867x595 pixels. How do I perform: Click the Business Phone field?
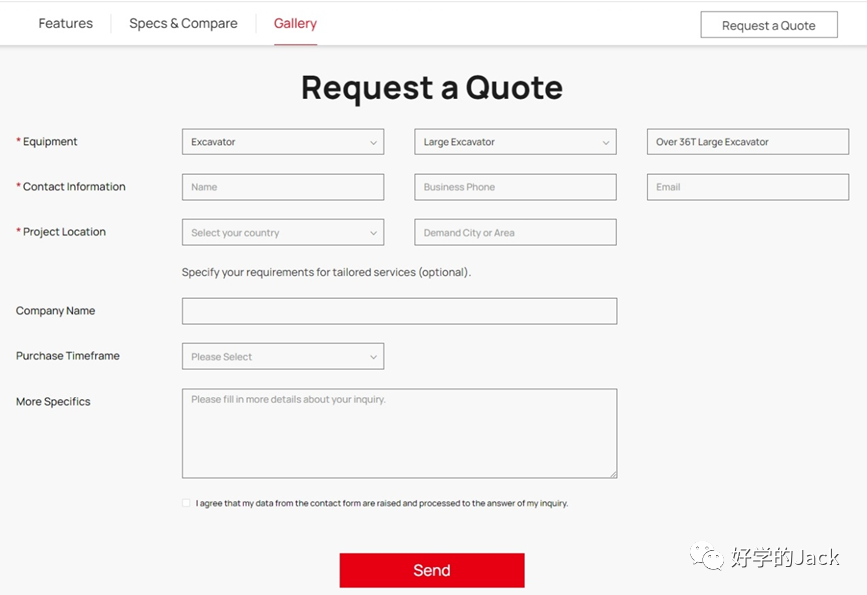pyautogui.click(x=515, y=187)
